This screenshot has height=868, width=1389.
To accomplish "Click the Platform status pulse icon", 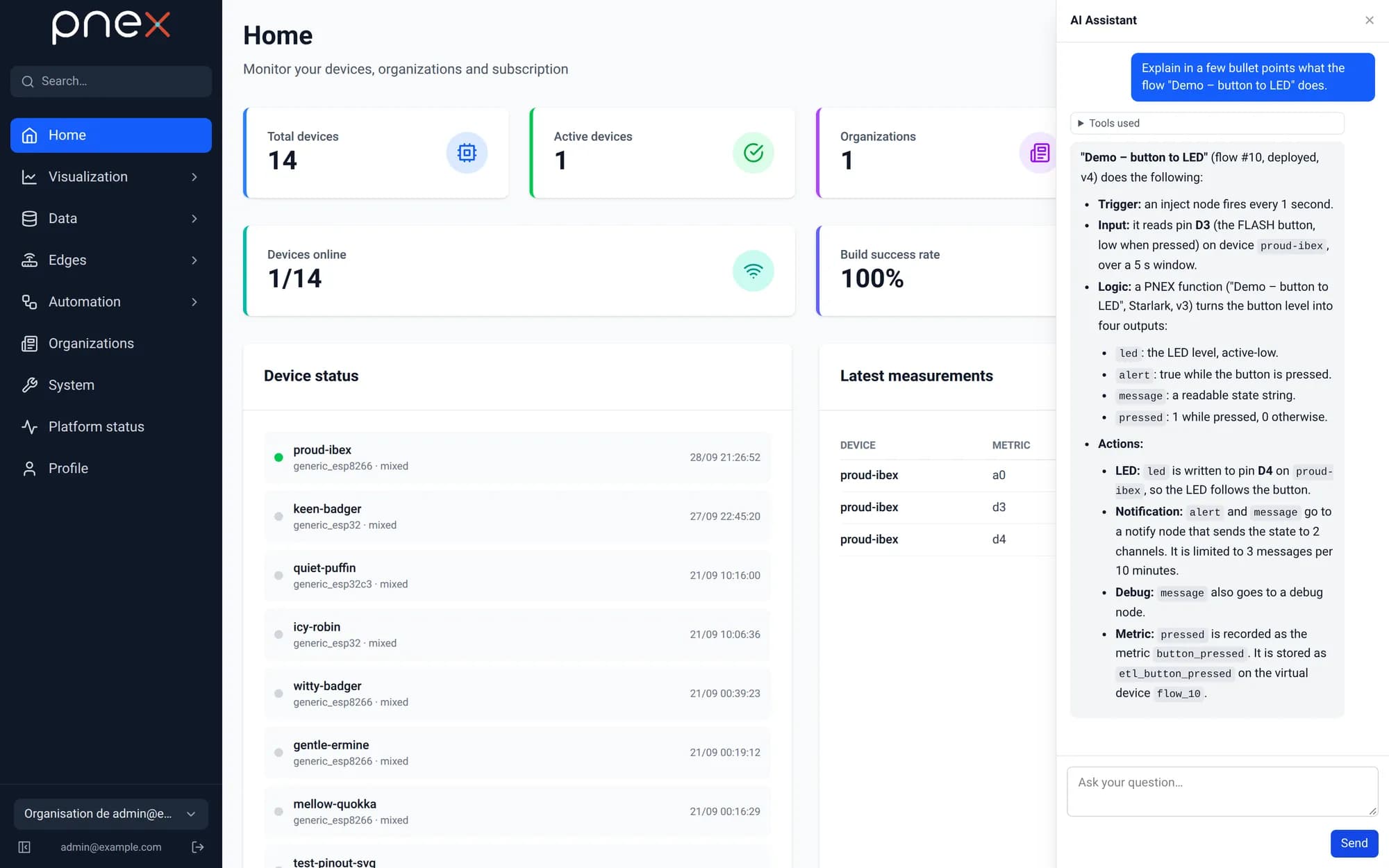I will tap(29, 427).
